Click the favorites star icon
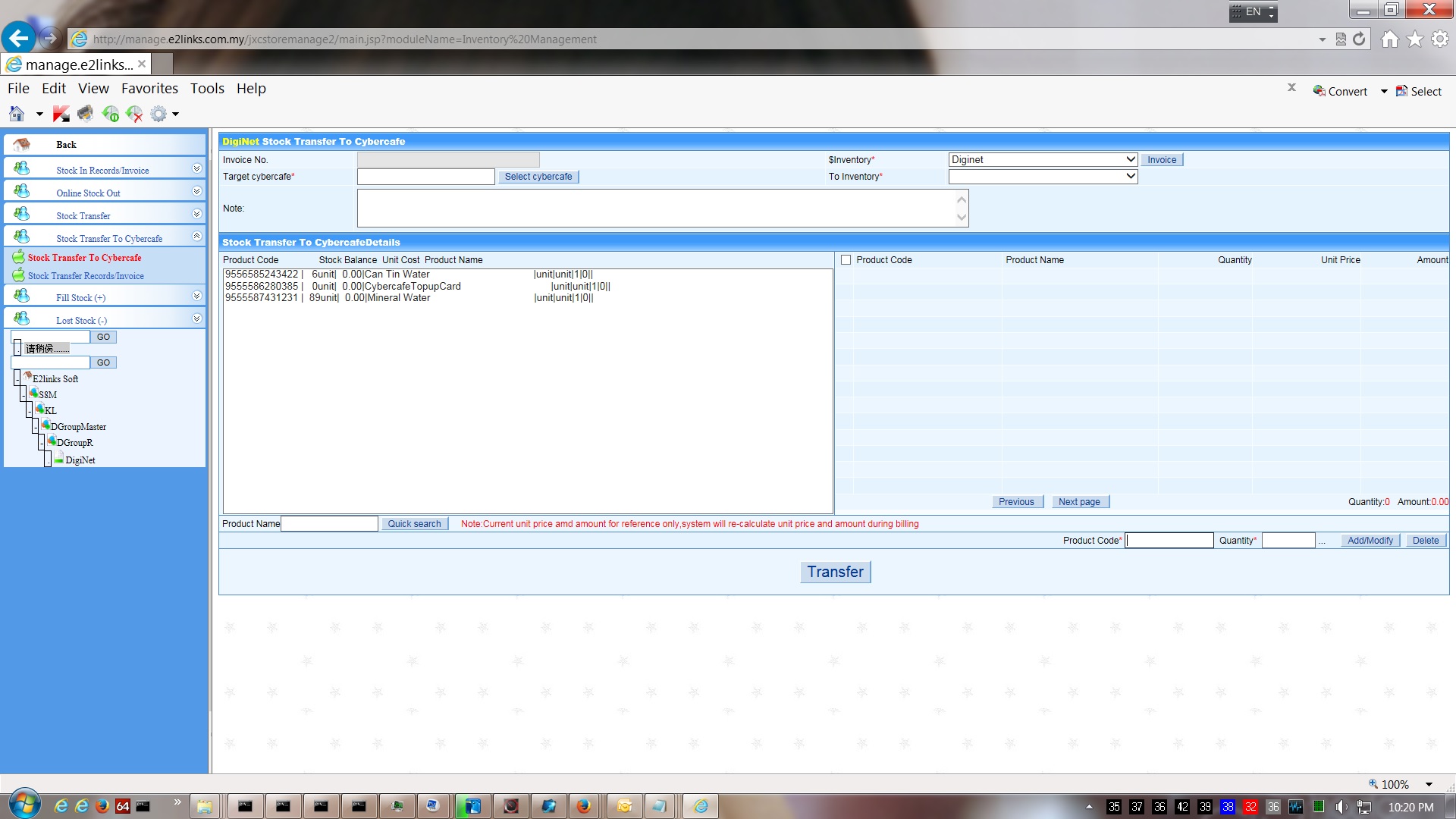The image size is (1456, 819). tap(1414, 39)
